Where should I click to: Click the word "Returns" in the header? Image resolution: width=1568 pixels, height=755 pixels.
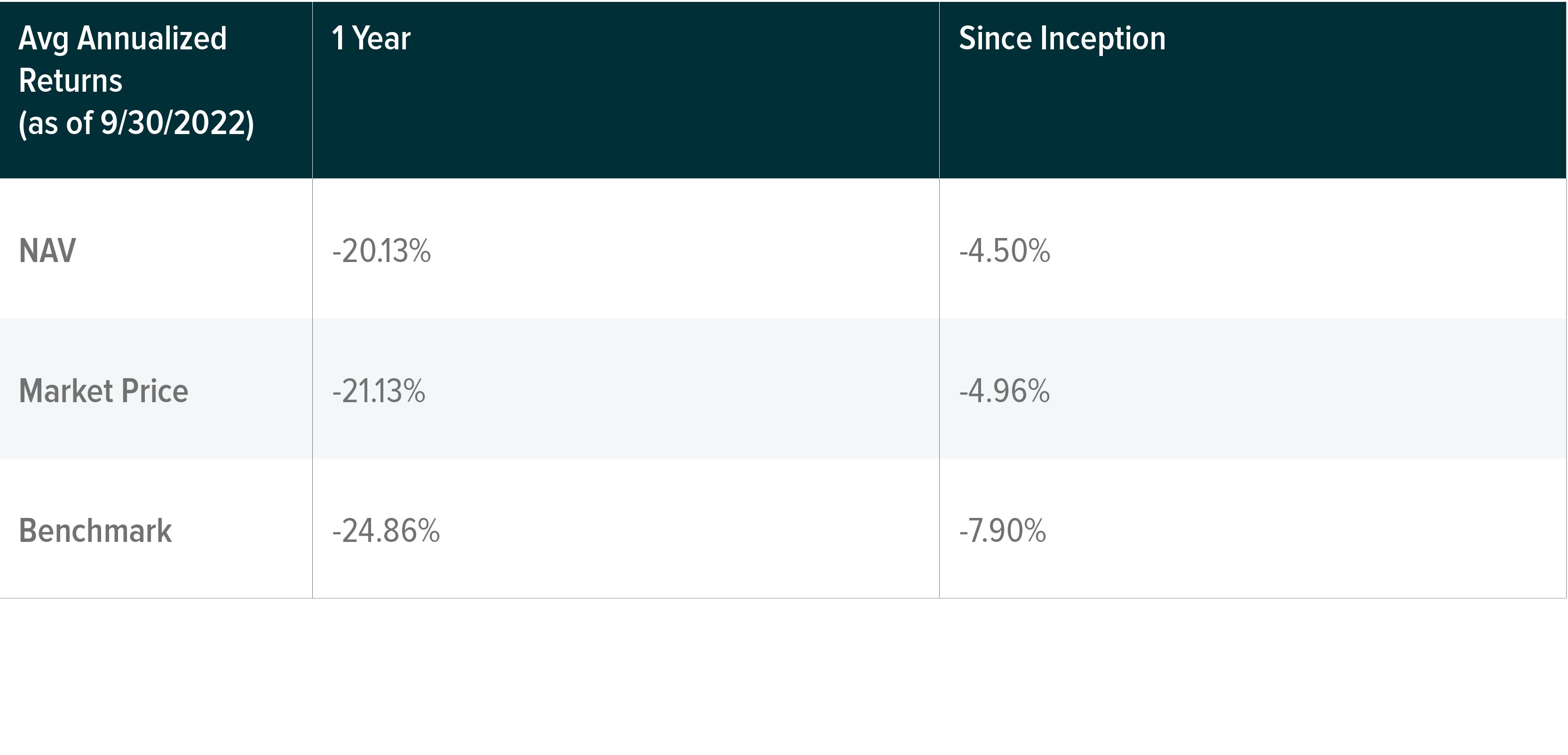pos(71,81)
